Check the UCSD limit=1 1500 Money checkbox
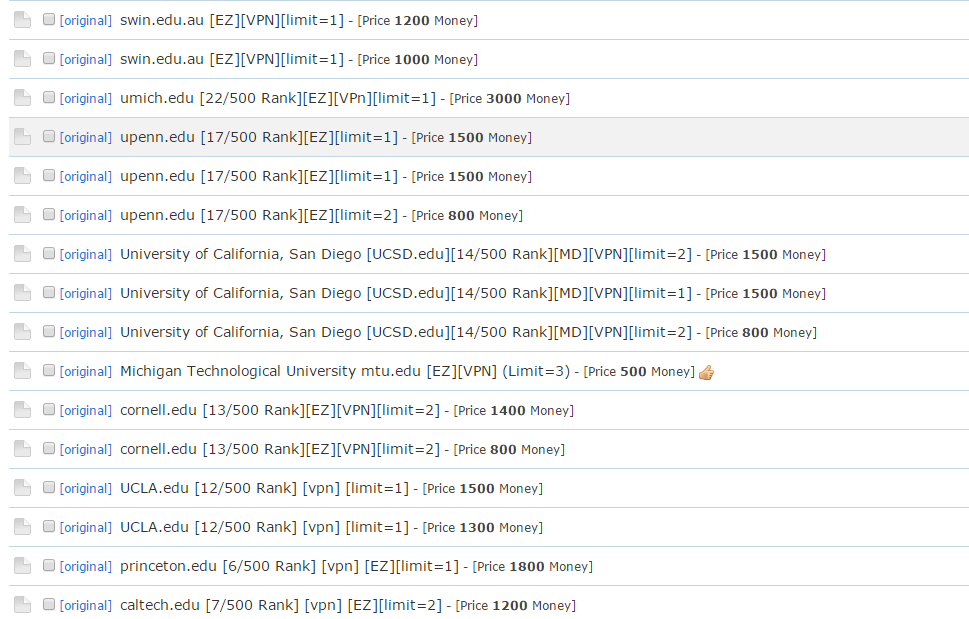This screenshot has width=969, height=619. pos(49,292)
